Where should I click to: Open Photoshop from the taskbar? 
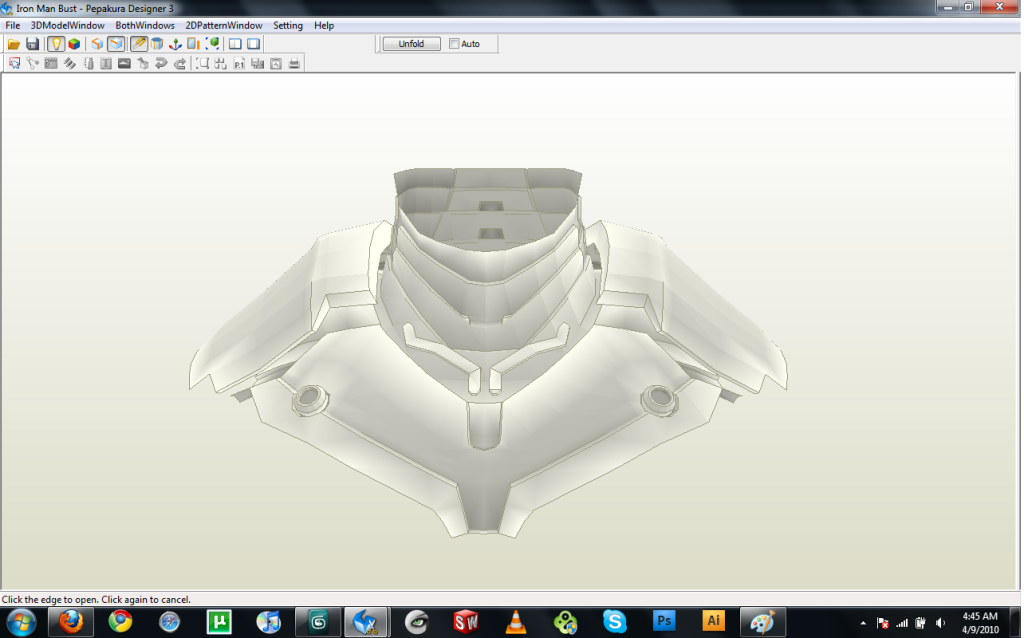[664, 621]
